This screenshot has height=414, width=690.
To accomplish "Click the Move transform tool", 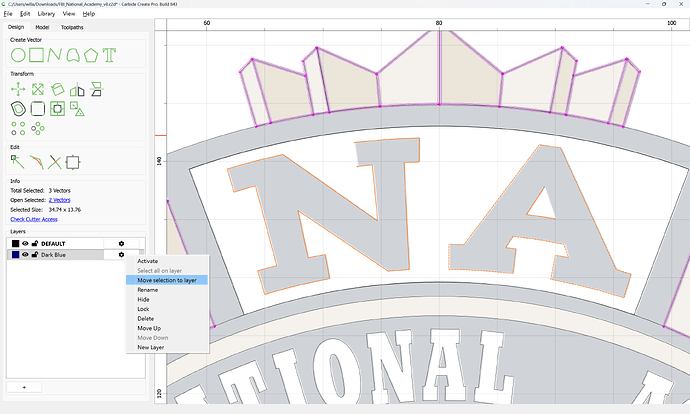I will [x=18, y=89].
